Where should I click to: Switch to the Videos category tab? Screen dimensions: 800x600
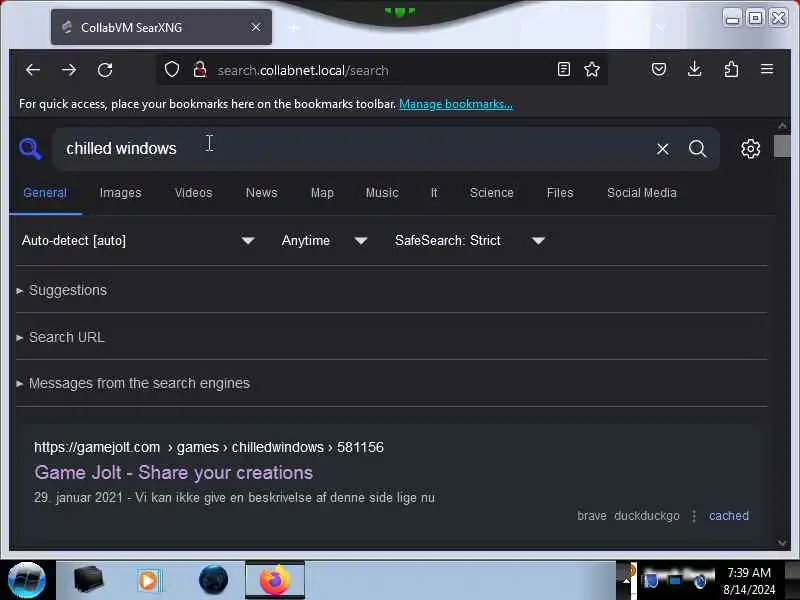click(x=193, y=193)
